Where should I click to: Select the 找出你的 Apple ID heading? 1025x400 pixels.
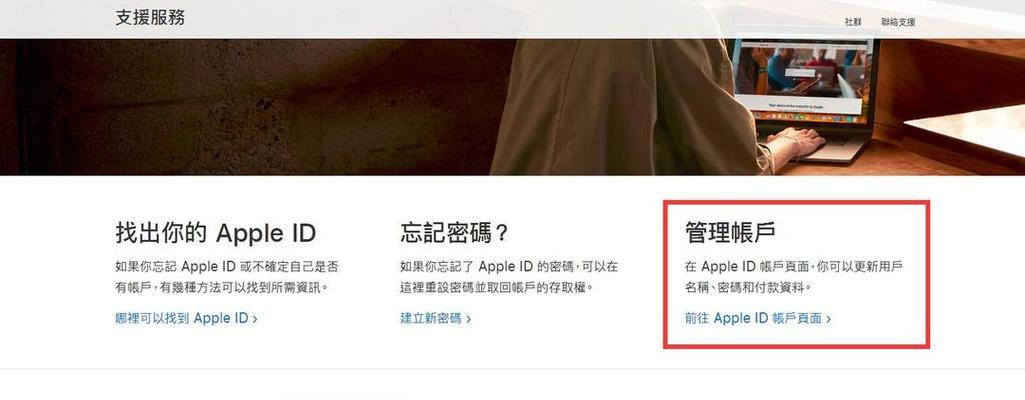pos(216,232)
